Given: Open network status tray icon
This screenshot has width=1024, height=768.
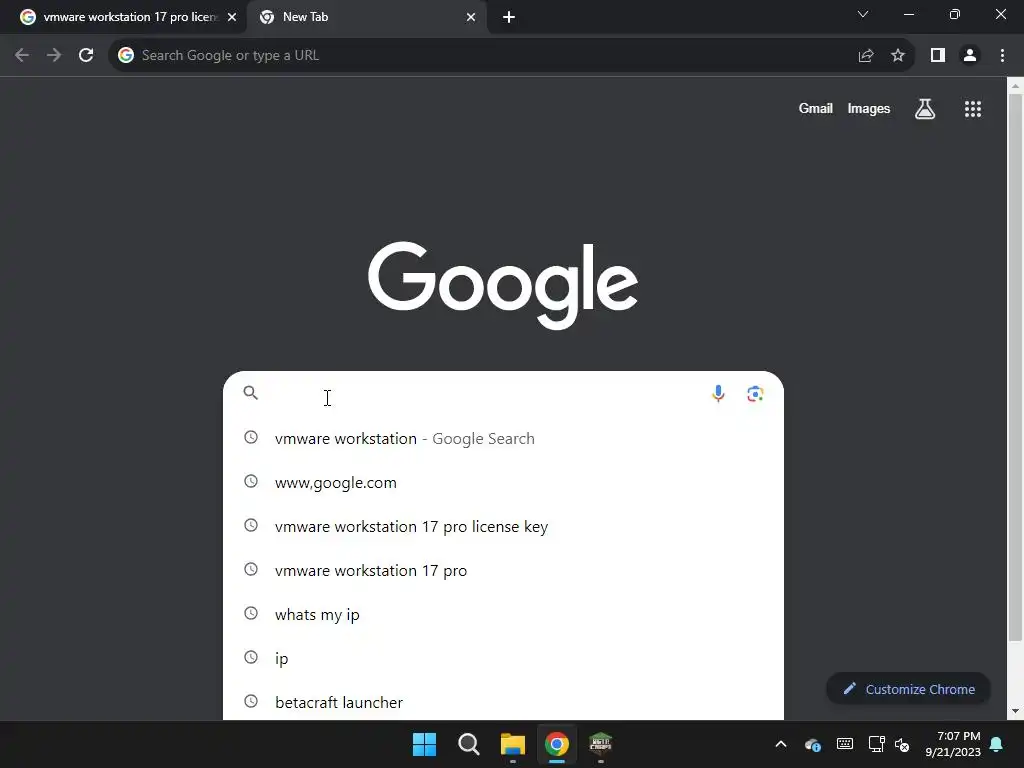Looking at the screenshot, I should [x=876, y=744].
